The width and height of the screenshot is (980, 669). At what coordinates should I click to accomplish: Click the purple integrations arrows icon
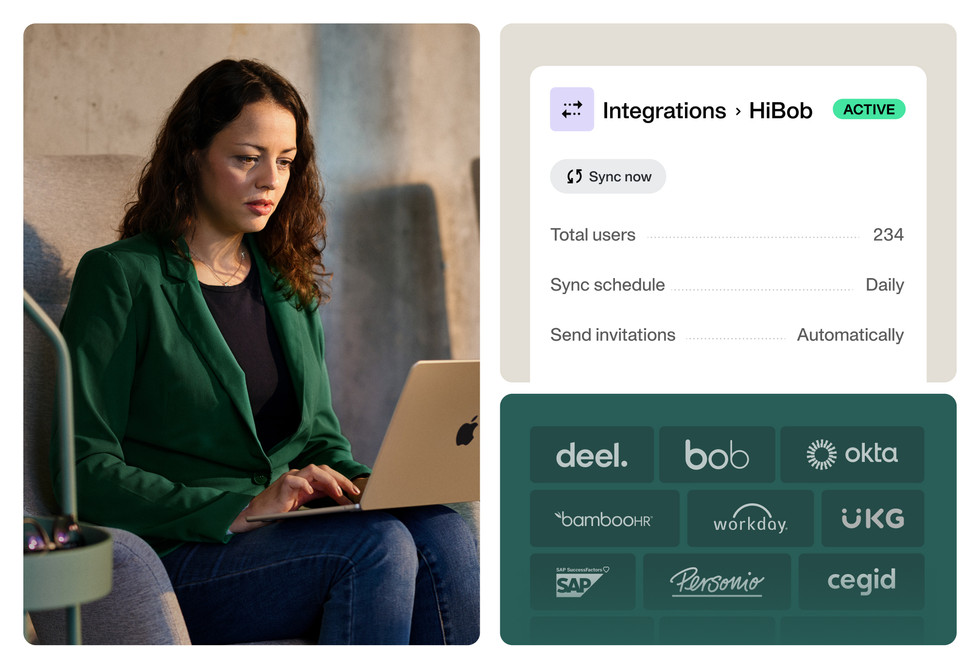(x=571, y=109)
